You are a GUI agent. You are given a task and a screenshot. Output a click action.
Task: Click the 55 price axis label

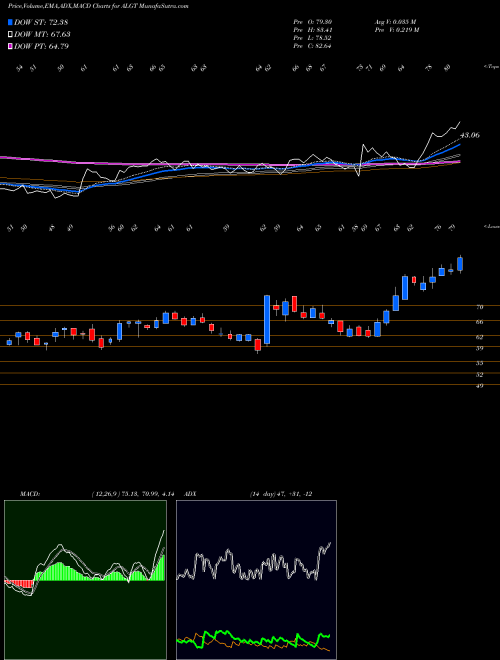479,363
